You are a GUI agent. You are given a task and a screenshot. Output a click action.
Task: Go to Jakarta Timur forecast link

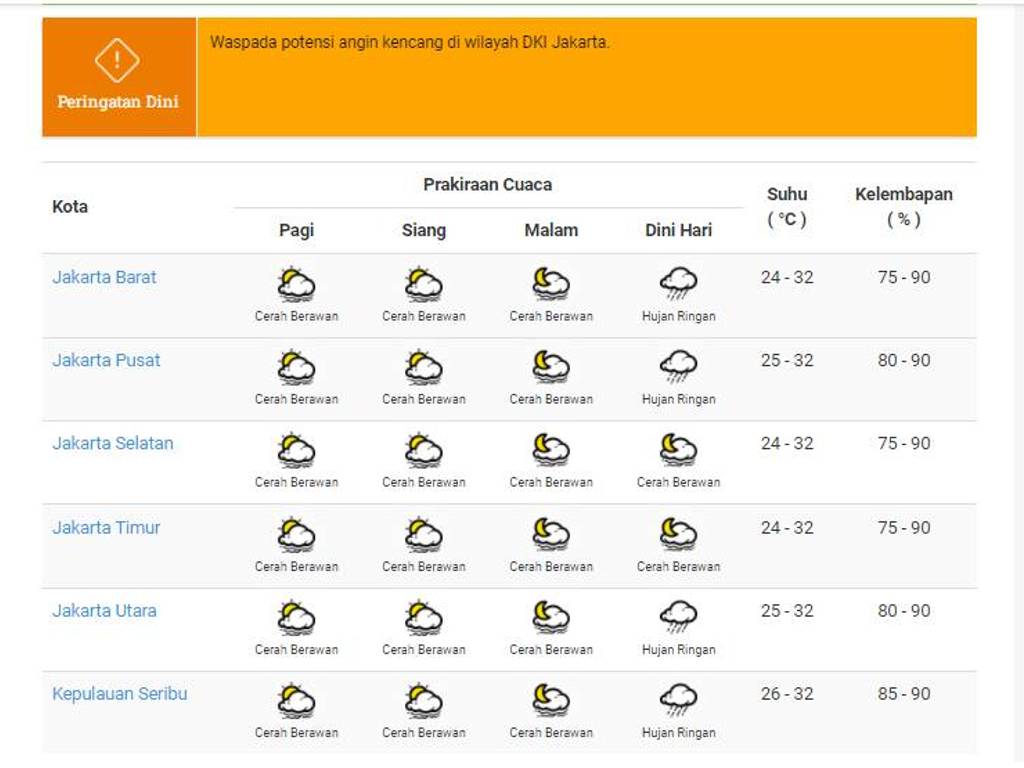point(106,527)
